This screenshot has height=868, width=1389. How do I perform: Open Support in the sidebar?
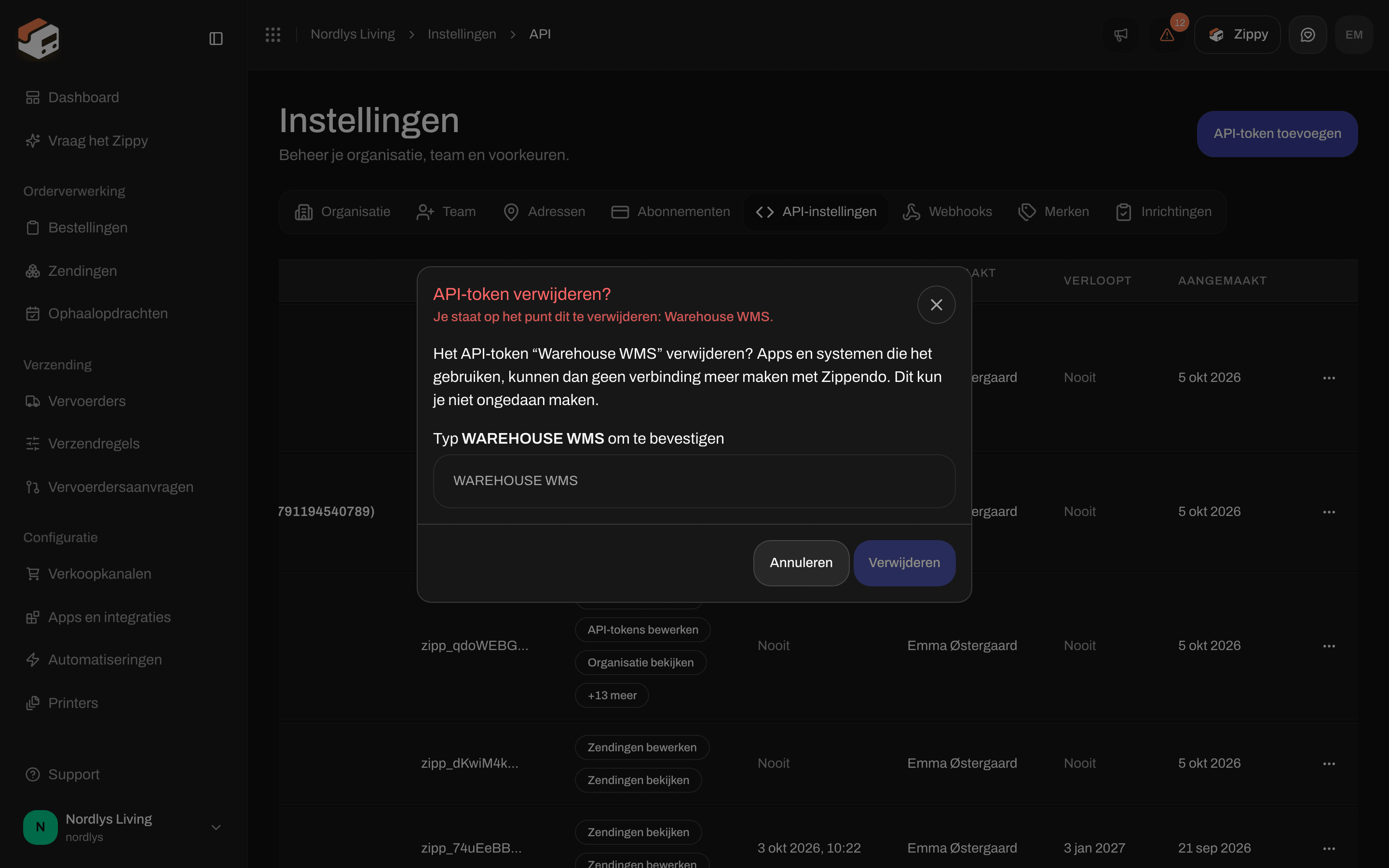pos(123,774)
